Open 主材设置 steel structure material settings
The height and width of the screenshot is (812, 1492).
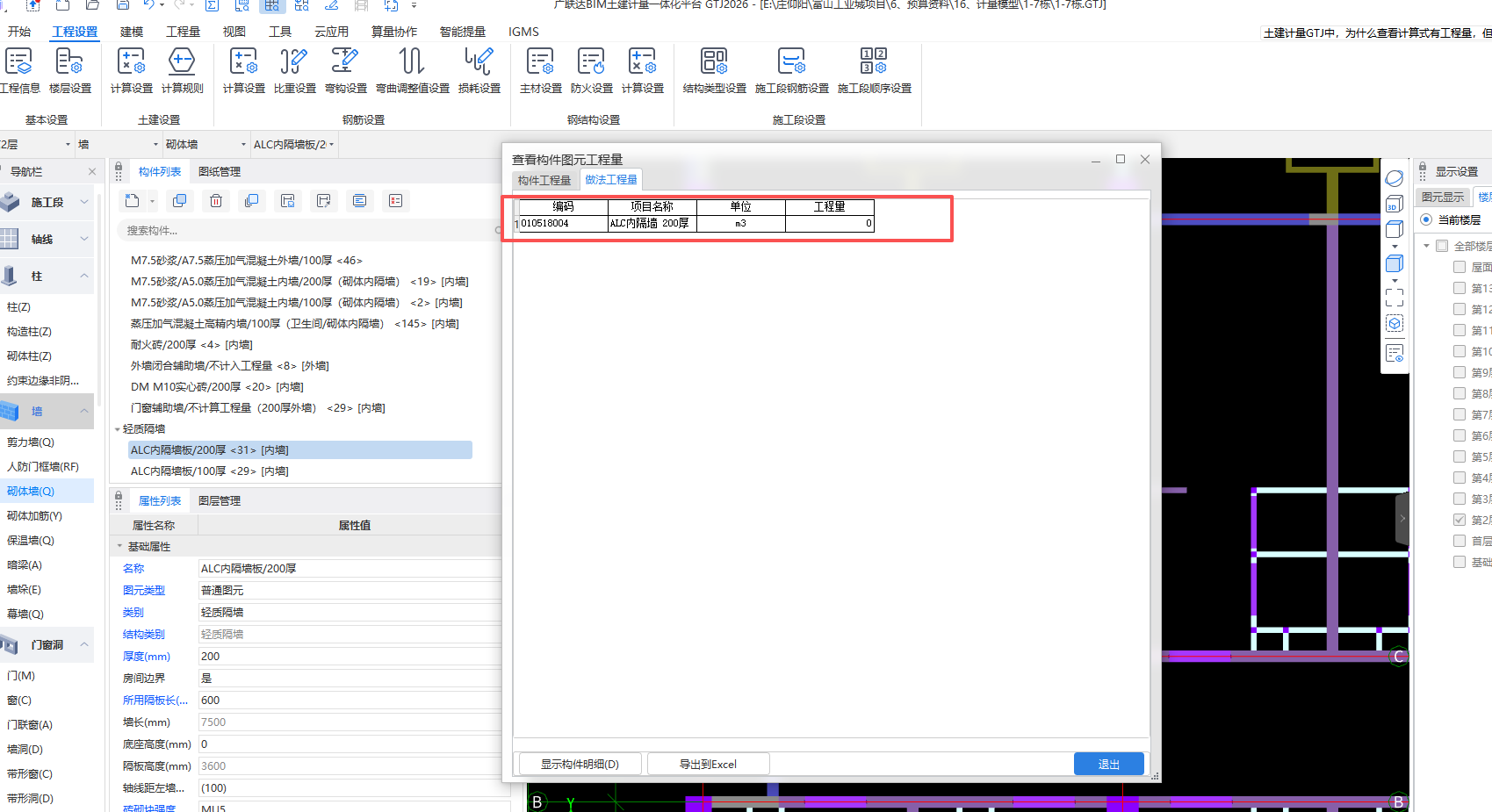pos(541,70)
